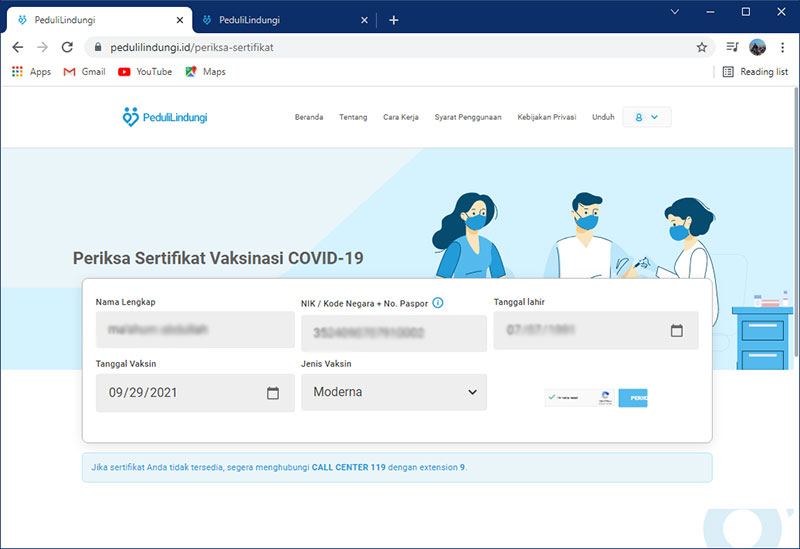800x549 pixels.
Task: Open Cara Kerja menu item
Action: pyautogui.click(x=401, y=117)
